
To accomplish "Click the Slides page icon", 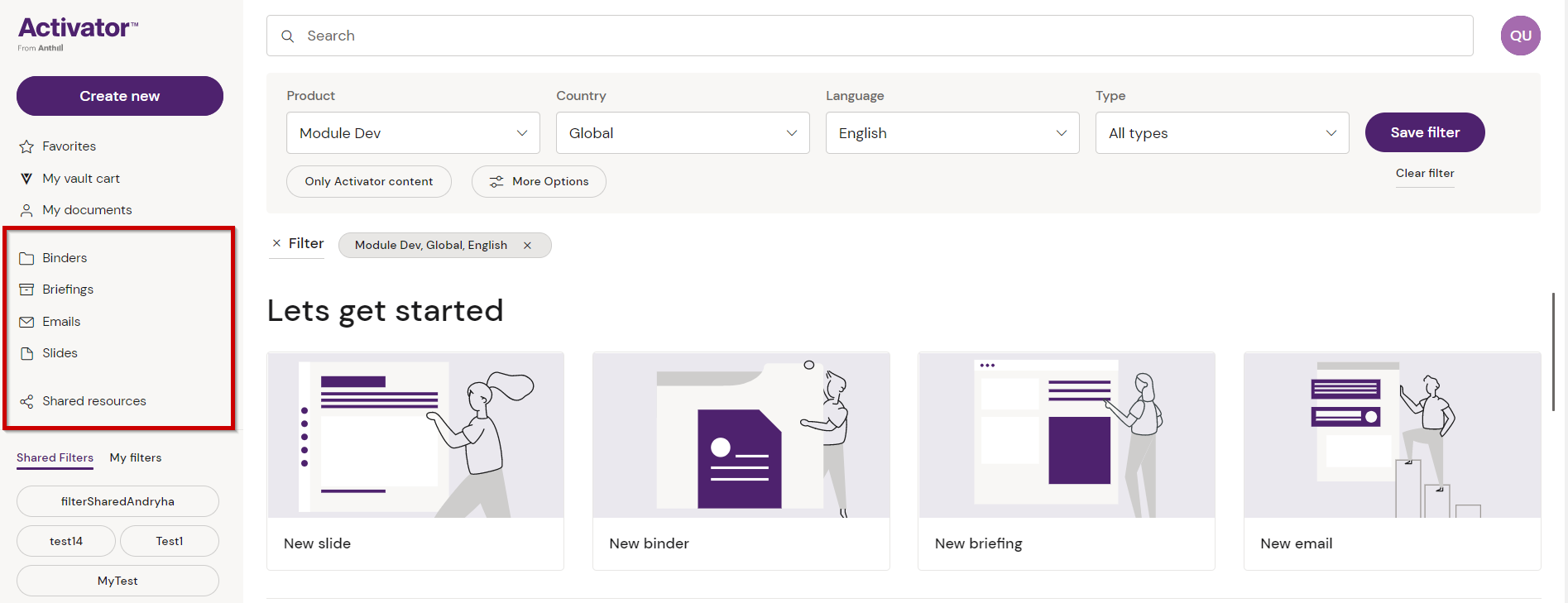I will click(x=26, y=353).
